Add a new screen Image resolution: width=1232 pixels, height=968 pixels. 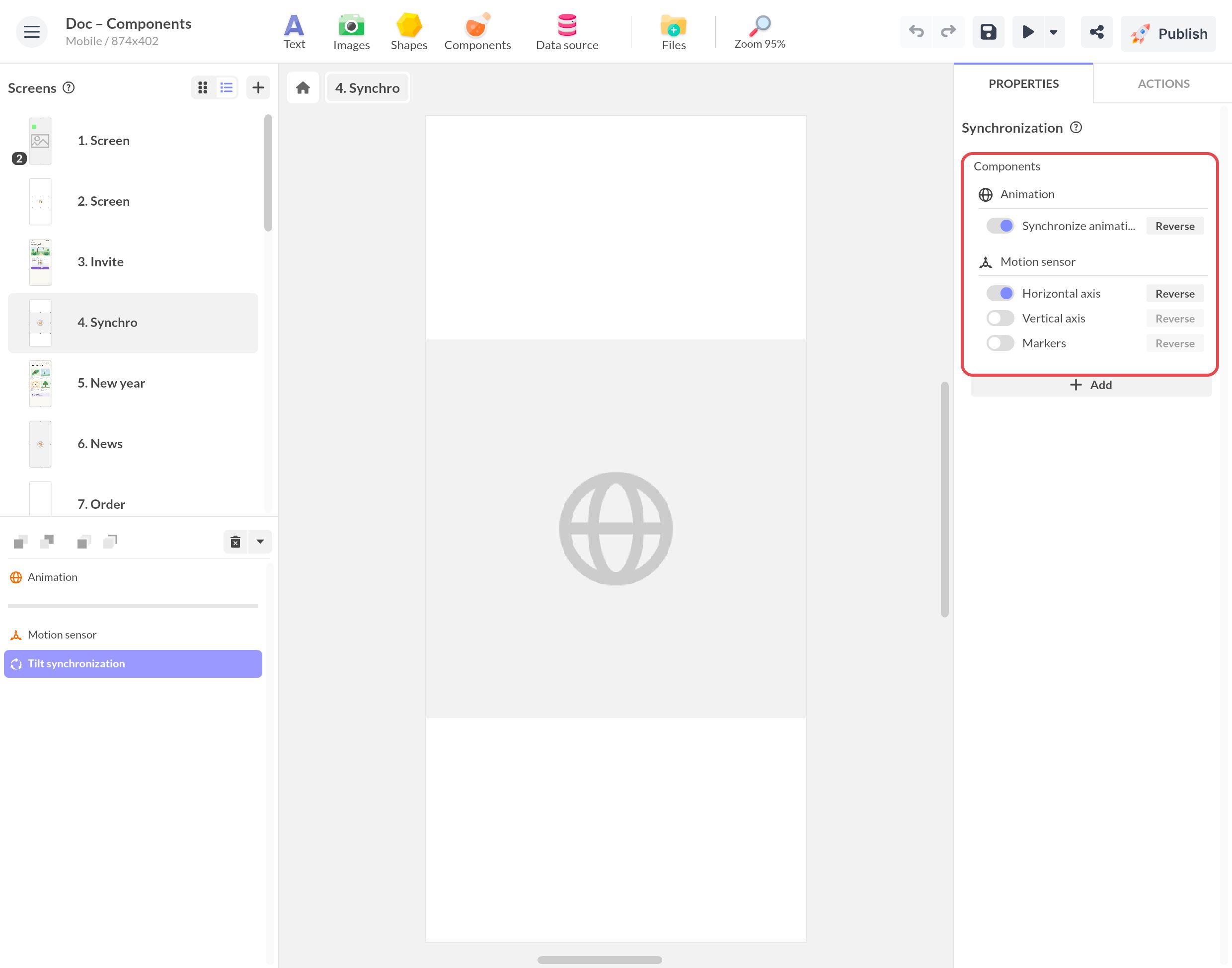click(258, 87)
